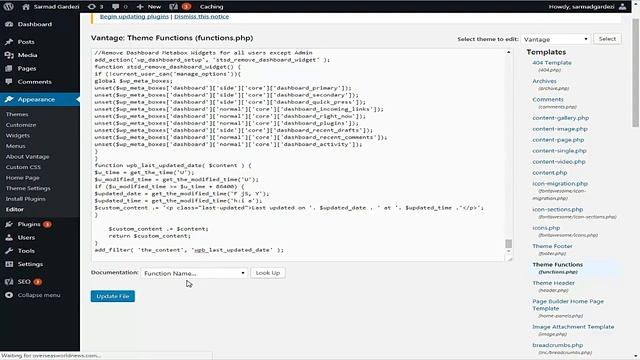
Task: Open Page Builder Home Page Template
Action: [x=568, y=305]
